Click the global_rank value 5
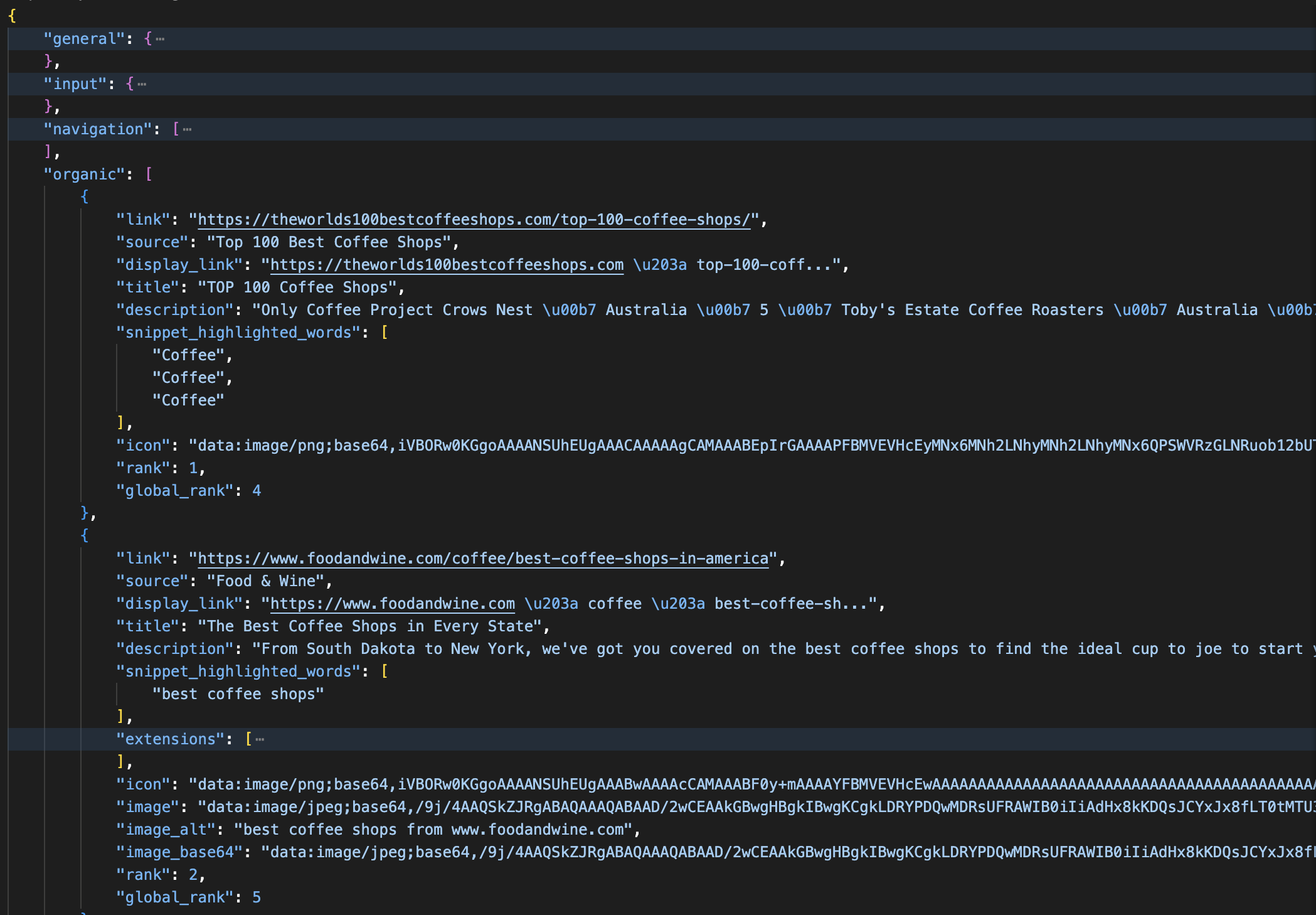The height and width of the screenshot is (915, 1316). tap(257, 897)
